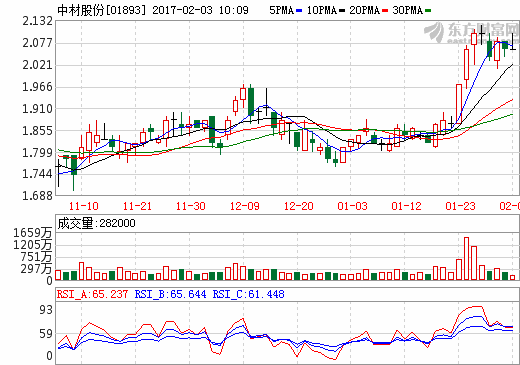
Task: Click the 5PMA legend label
Action: point(281,10)
